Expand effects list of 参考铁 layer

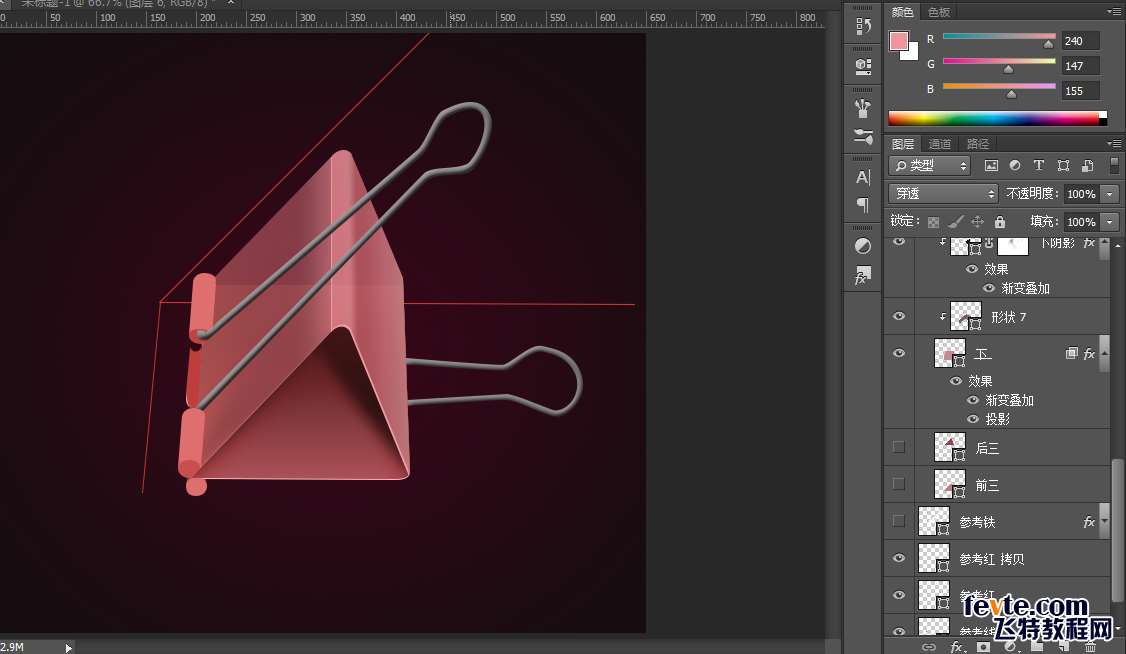1104,521
